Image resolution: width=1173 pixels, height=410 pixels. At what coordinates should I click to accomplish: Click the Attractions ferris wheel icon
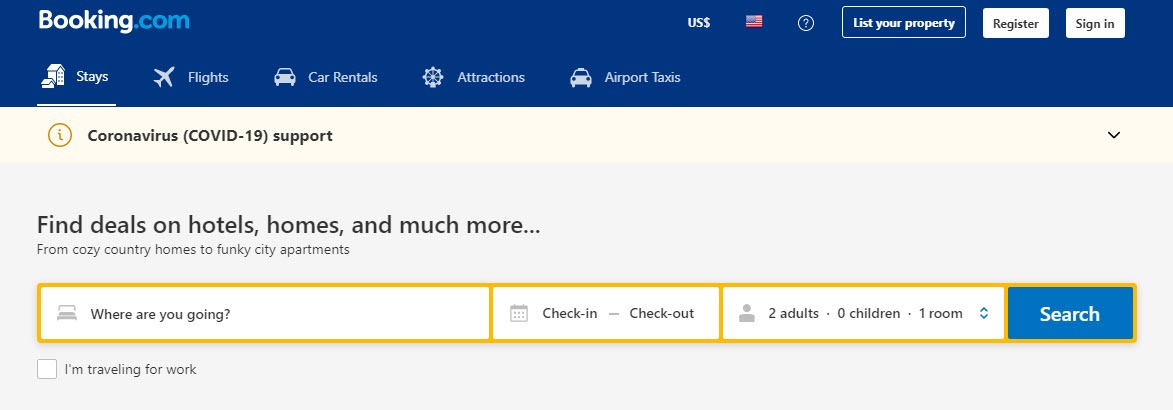point(432,77)
